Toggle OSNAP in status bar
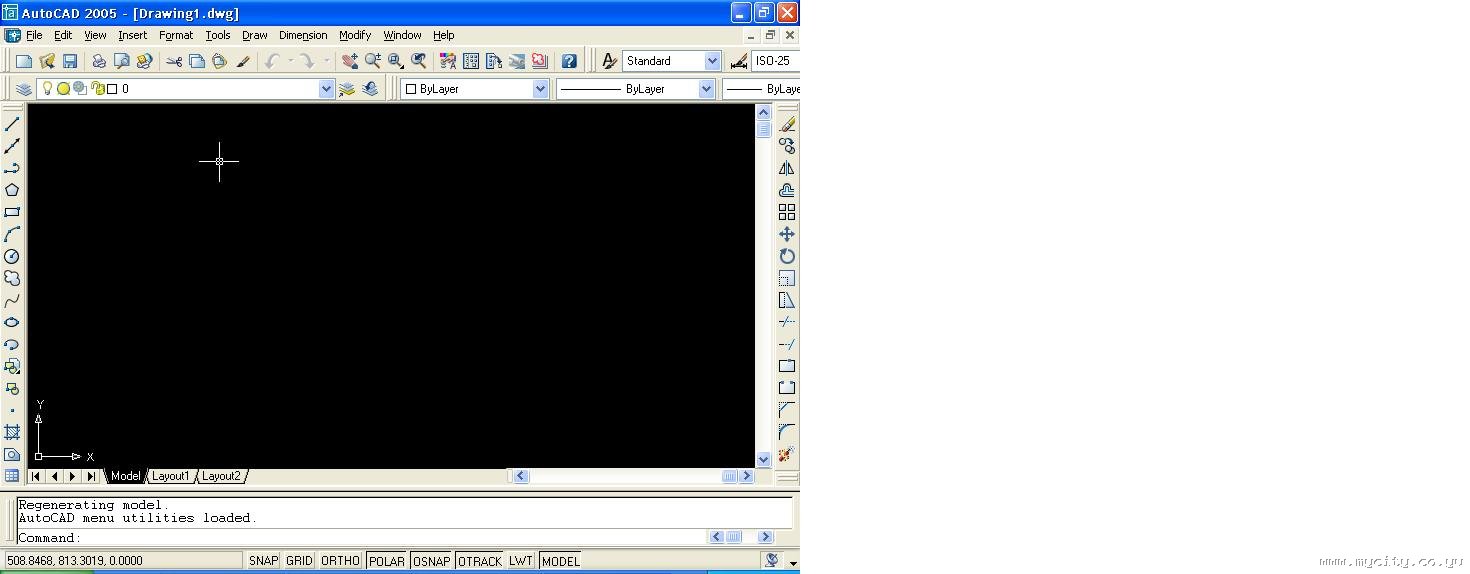 tap(432, 561)
